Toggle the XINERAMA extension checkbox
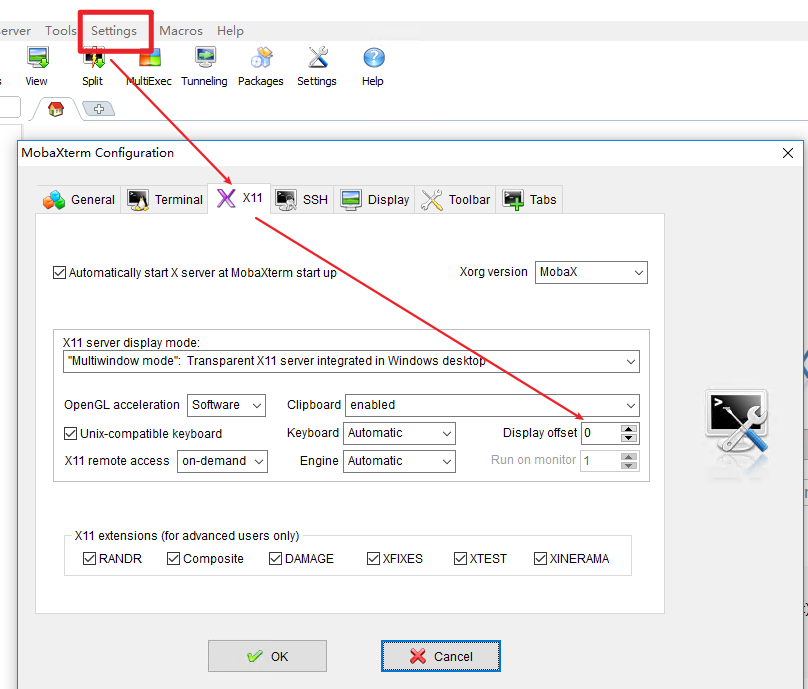808x689 pixels. tap(540, 559)
